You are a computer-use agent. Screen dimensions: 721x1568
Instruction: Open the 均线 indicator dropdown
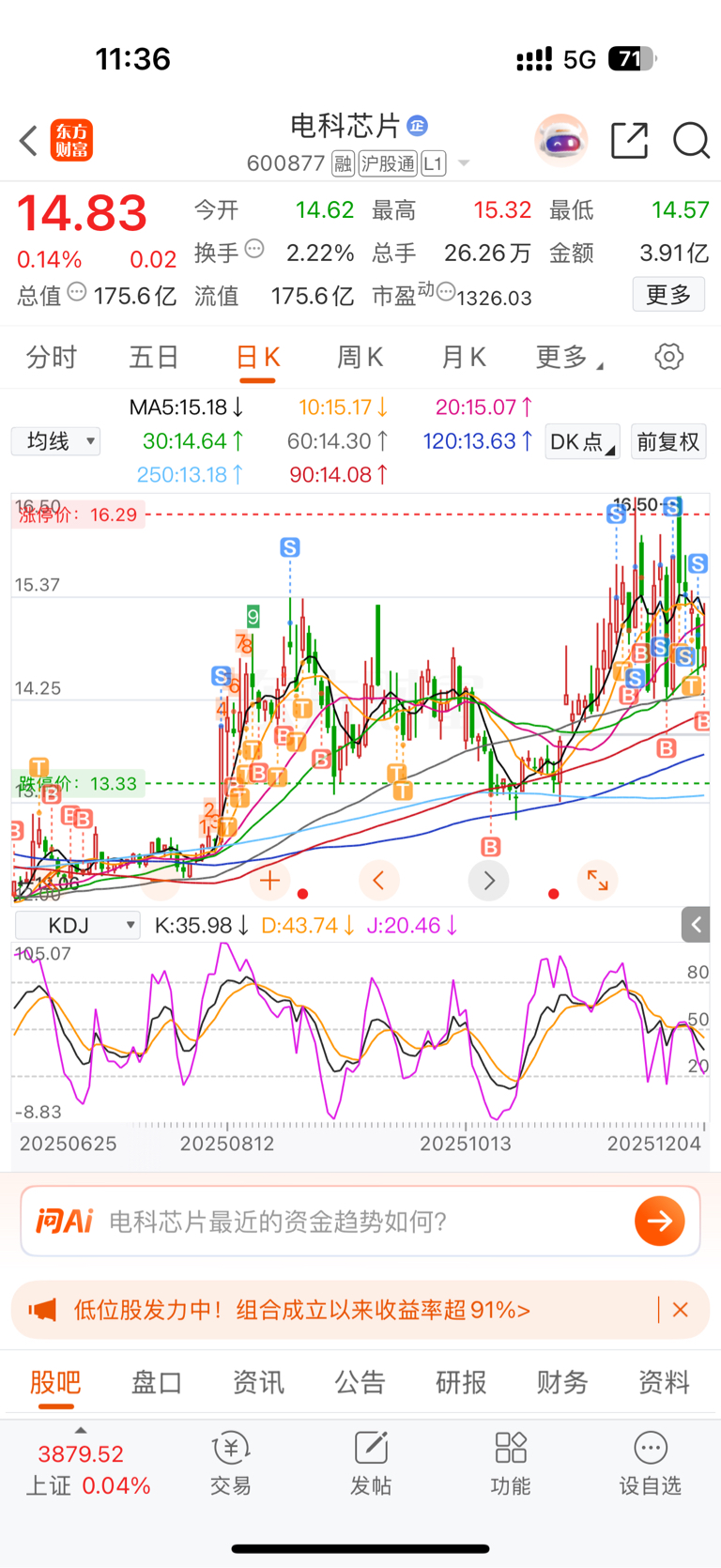click(55, 441)
